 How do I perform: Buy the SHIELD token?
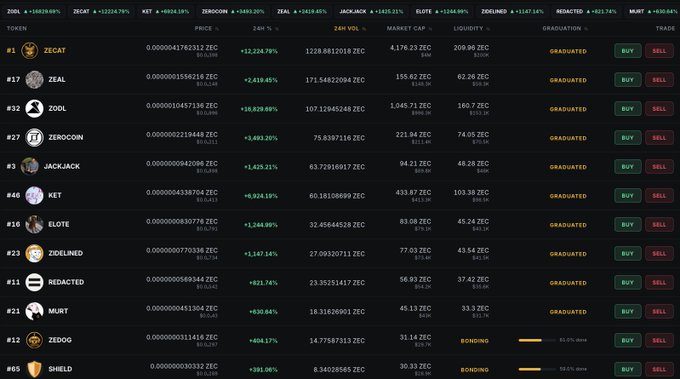tap(628, 369)
